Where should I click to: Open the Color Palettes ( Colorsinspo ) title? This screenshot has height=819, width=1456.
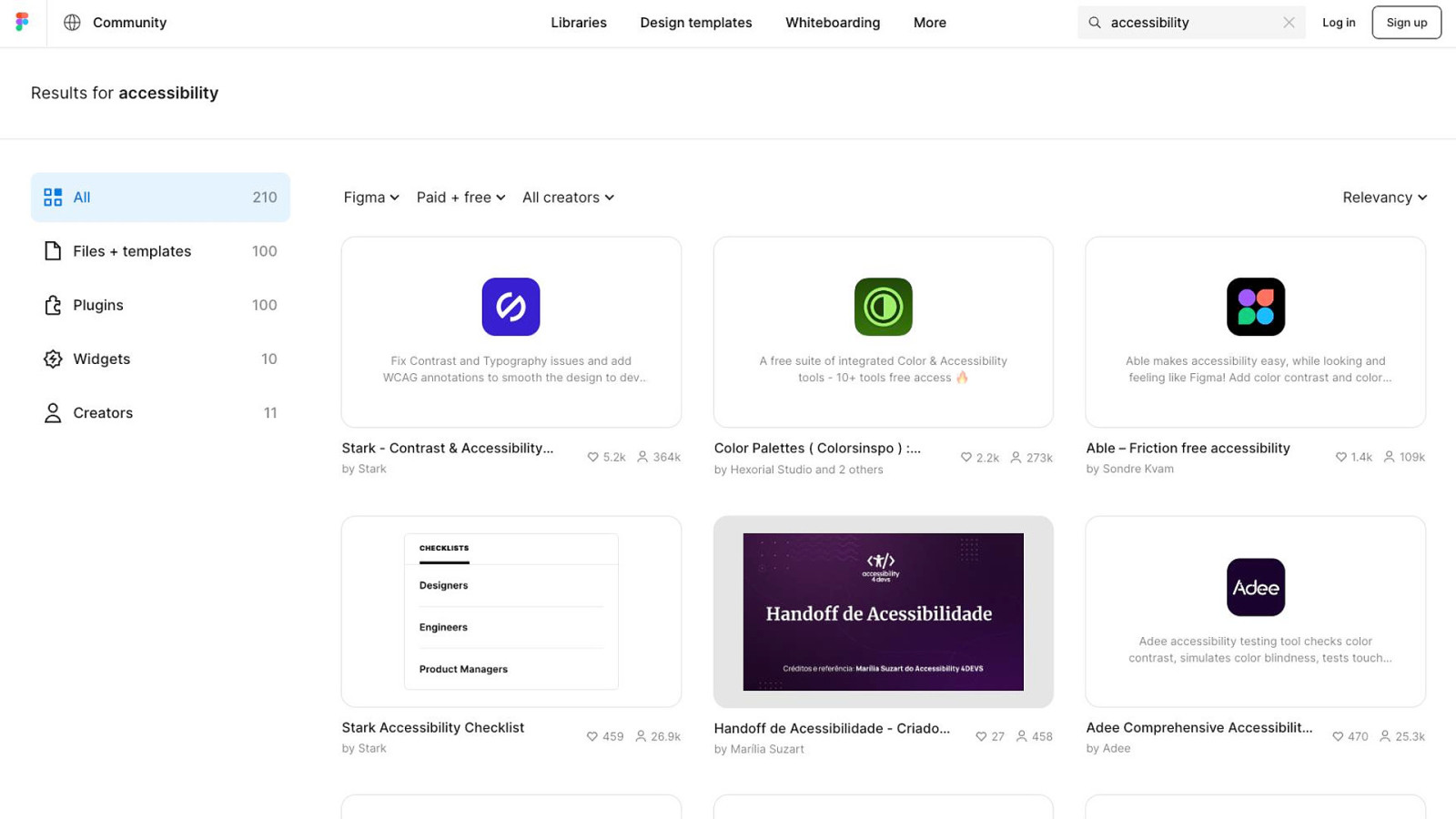pos(817,448)
